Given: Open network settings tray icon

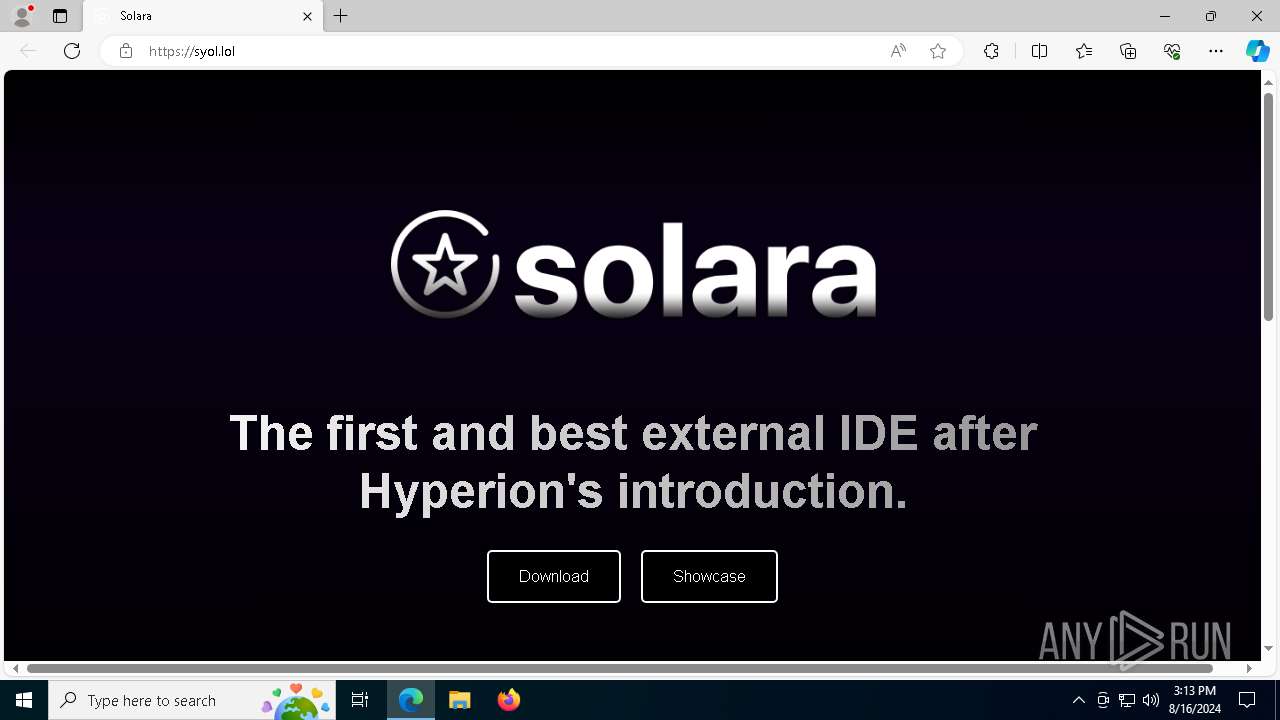Looking at the screenshot, I should [1127, 700].
